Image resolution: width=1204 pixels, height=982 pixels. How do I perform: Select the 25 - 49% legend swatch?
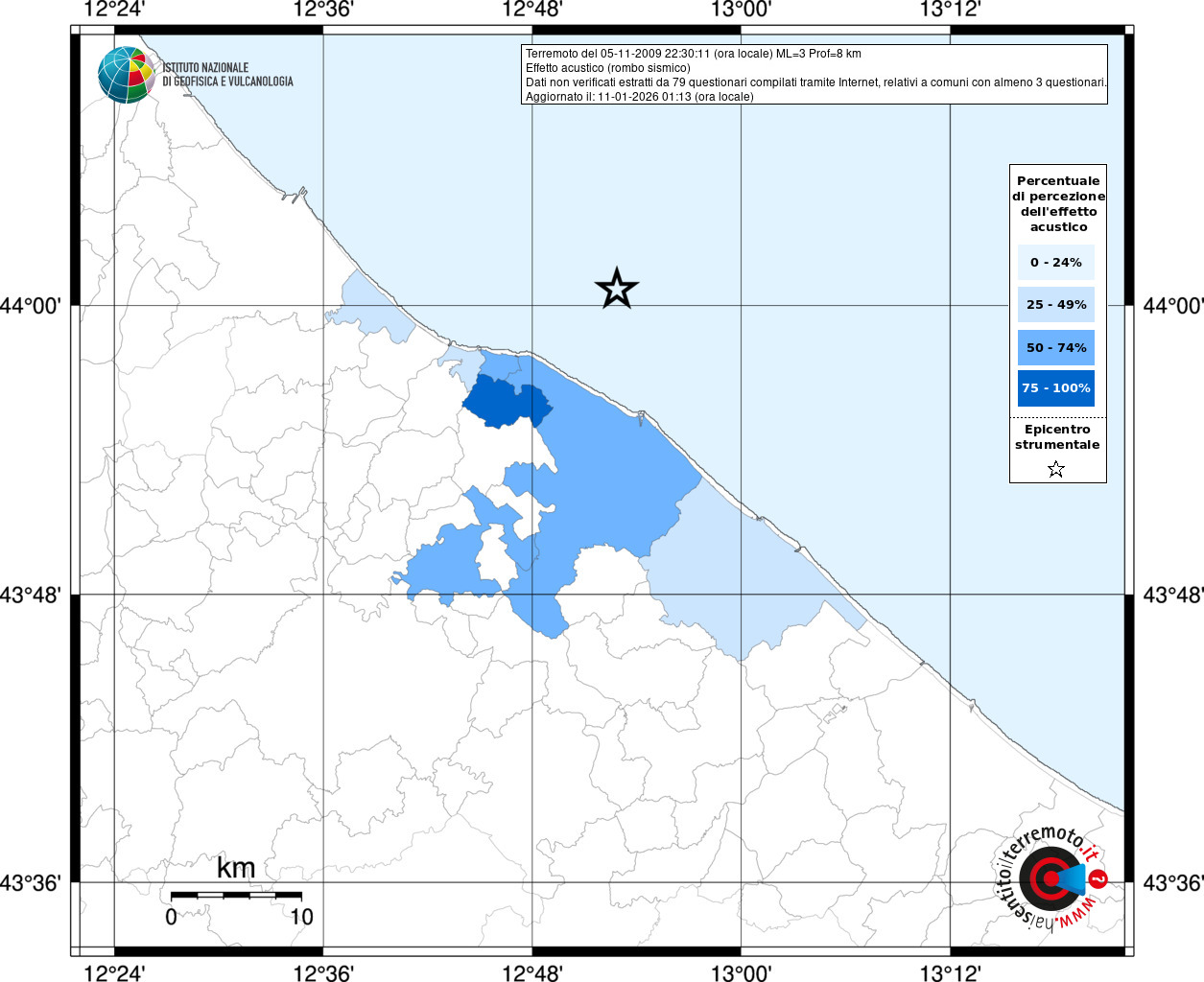1056,304
